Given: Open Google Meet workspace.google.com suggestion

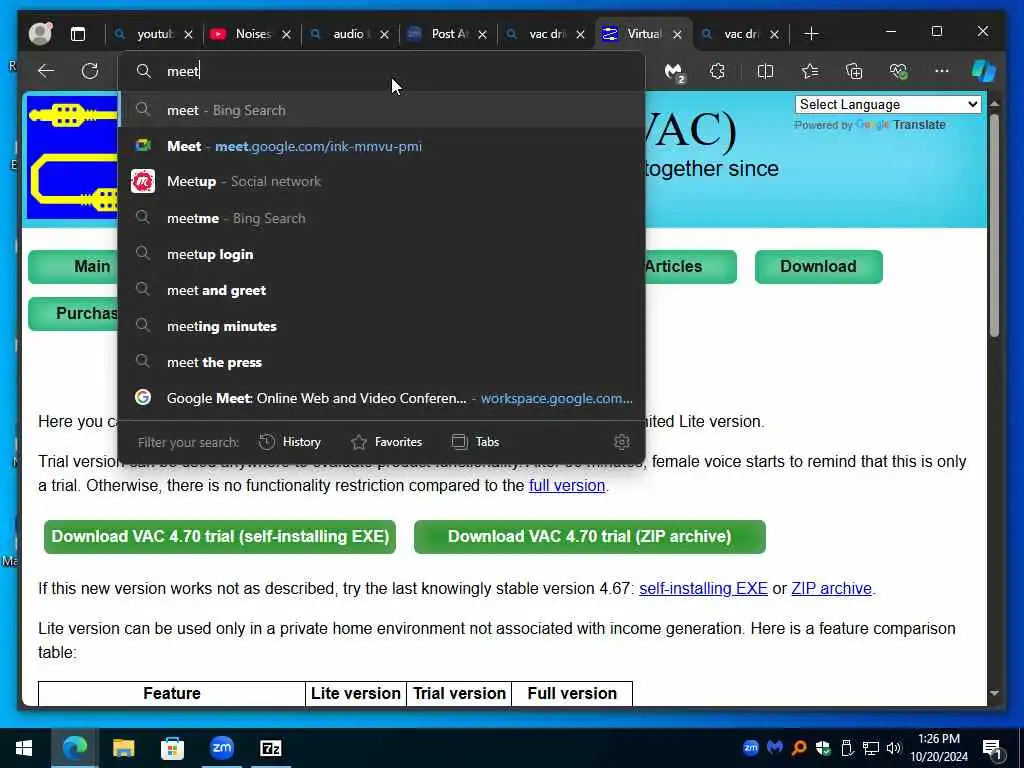Looking at the screenshot, I should (x=381, y=398).
